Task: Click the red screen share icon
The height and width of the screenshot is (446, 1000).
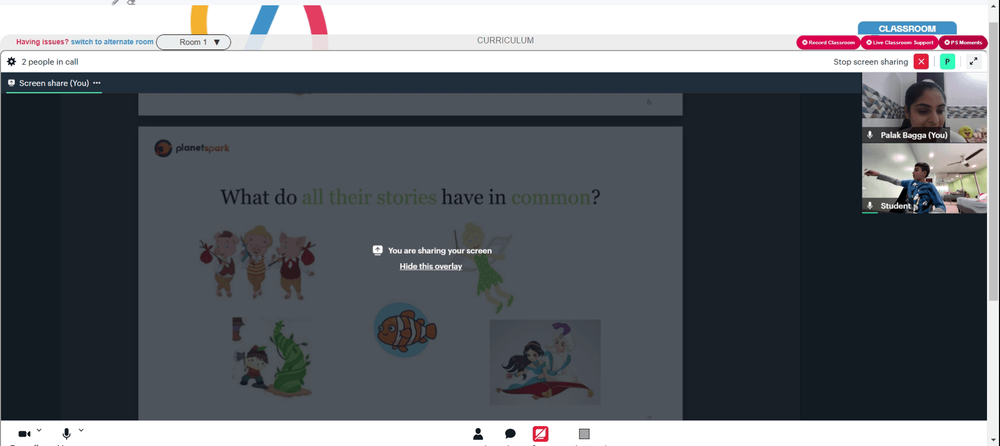Action: 540,434
